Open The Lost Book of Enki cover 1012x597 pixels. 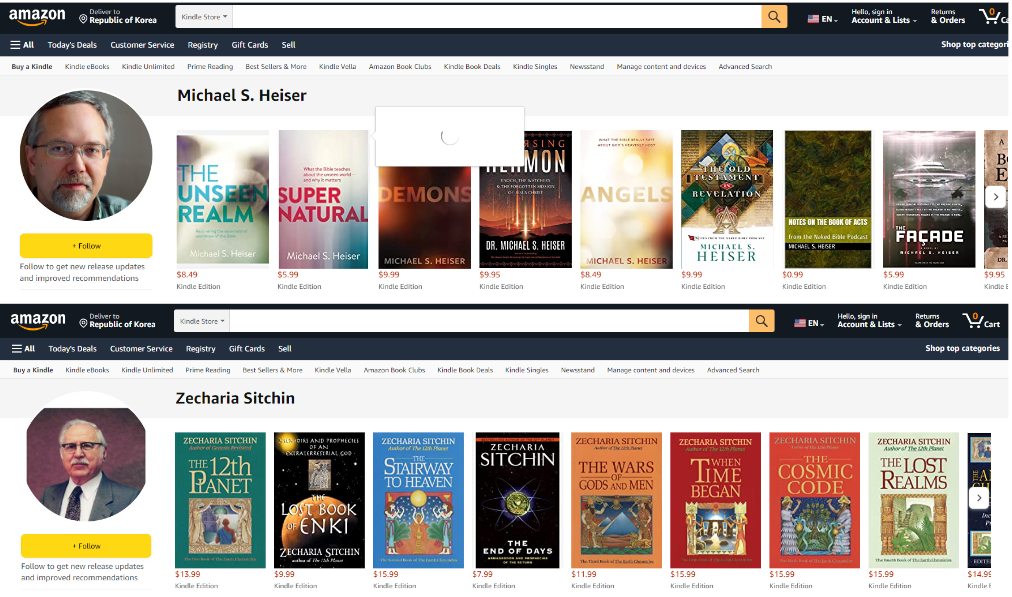coord(319,500)
